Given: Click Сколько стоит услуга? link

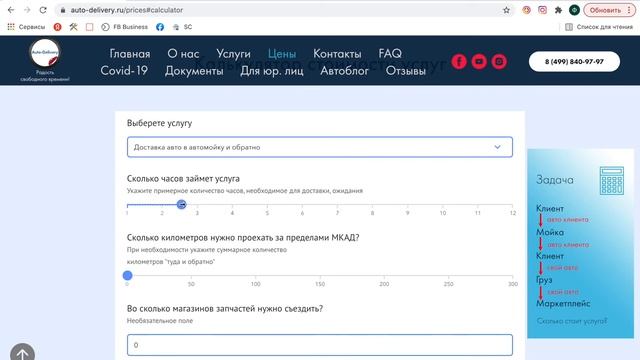Looking at the screenshot, I should pos(572,321).
